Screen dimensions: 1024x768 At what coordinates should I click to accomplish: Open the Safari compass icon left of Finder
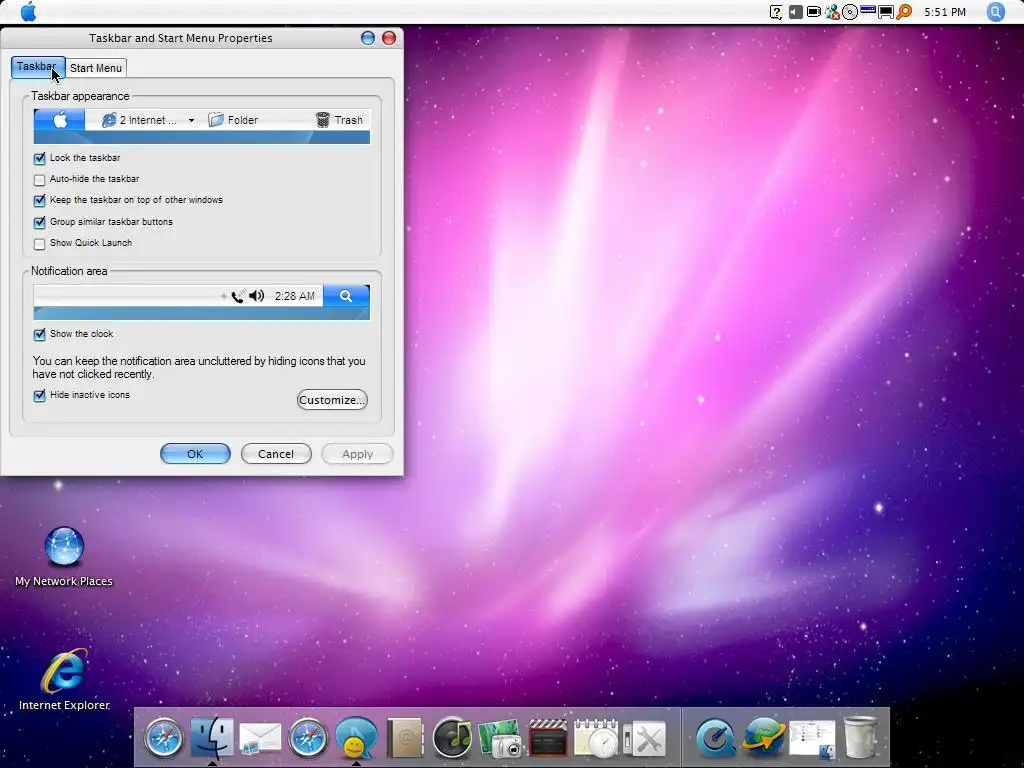pyautogui.click(x=163, y=738)
